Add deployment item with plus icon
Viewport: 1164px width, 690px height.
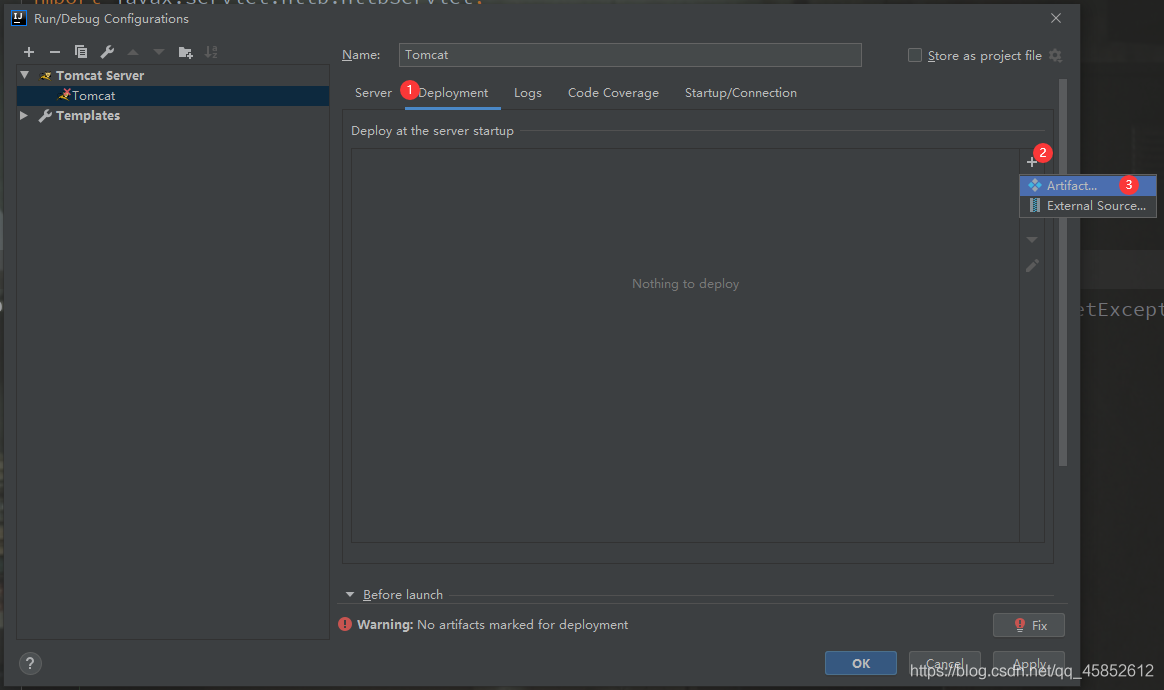(x=1032, y=162)
